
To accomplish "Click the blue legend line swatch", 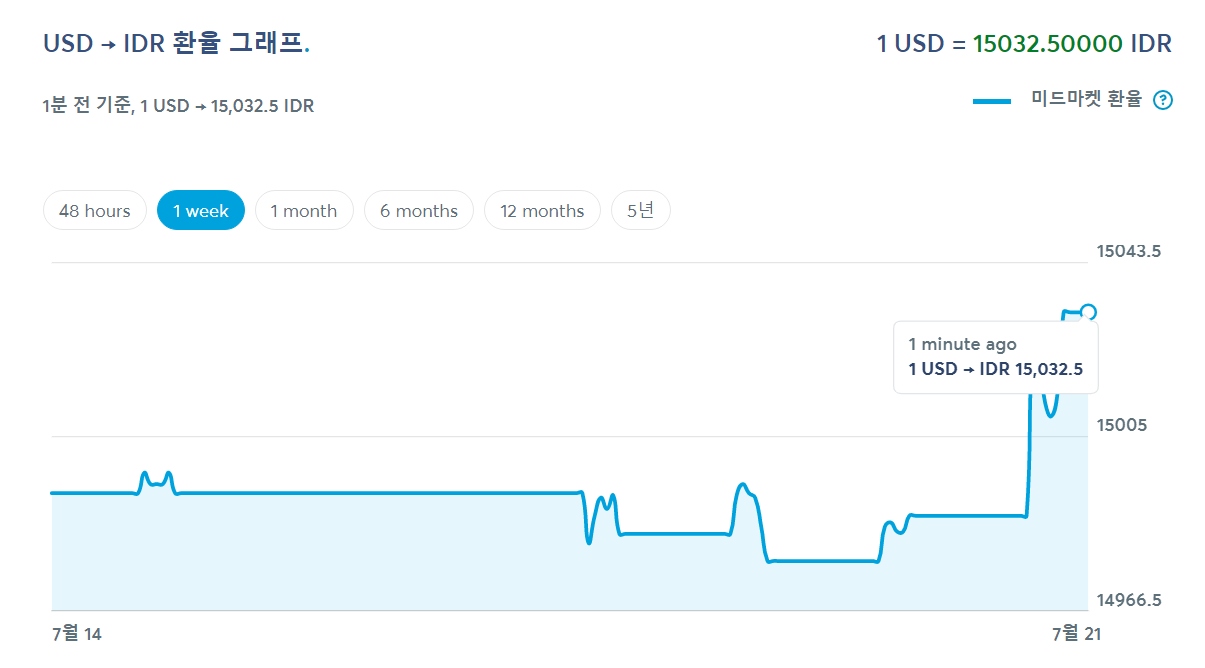I will tap(992, 101).
